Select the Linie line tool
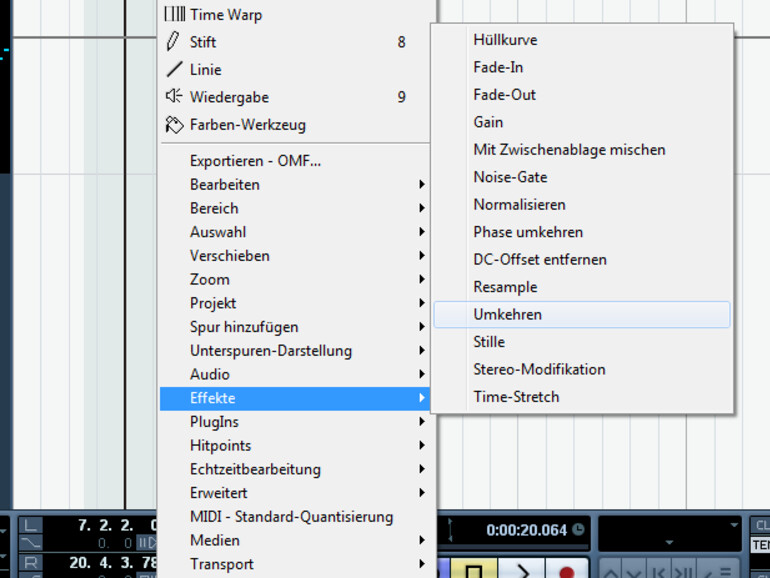Viewport: 770px width, 578px height. [x=295, y=70]
